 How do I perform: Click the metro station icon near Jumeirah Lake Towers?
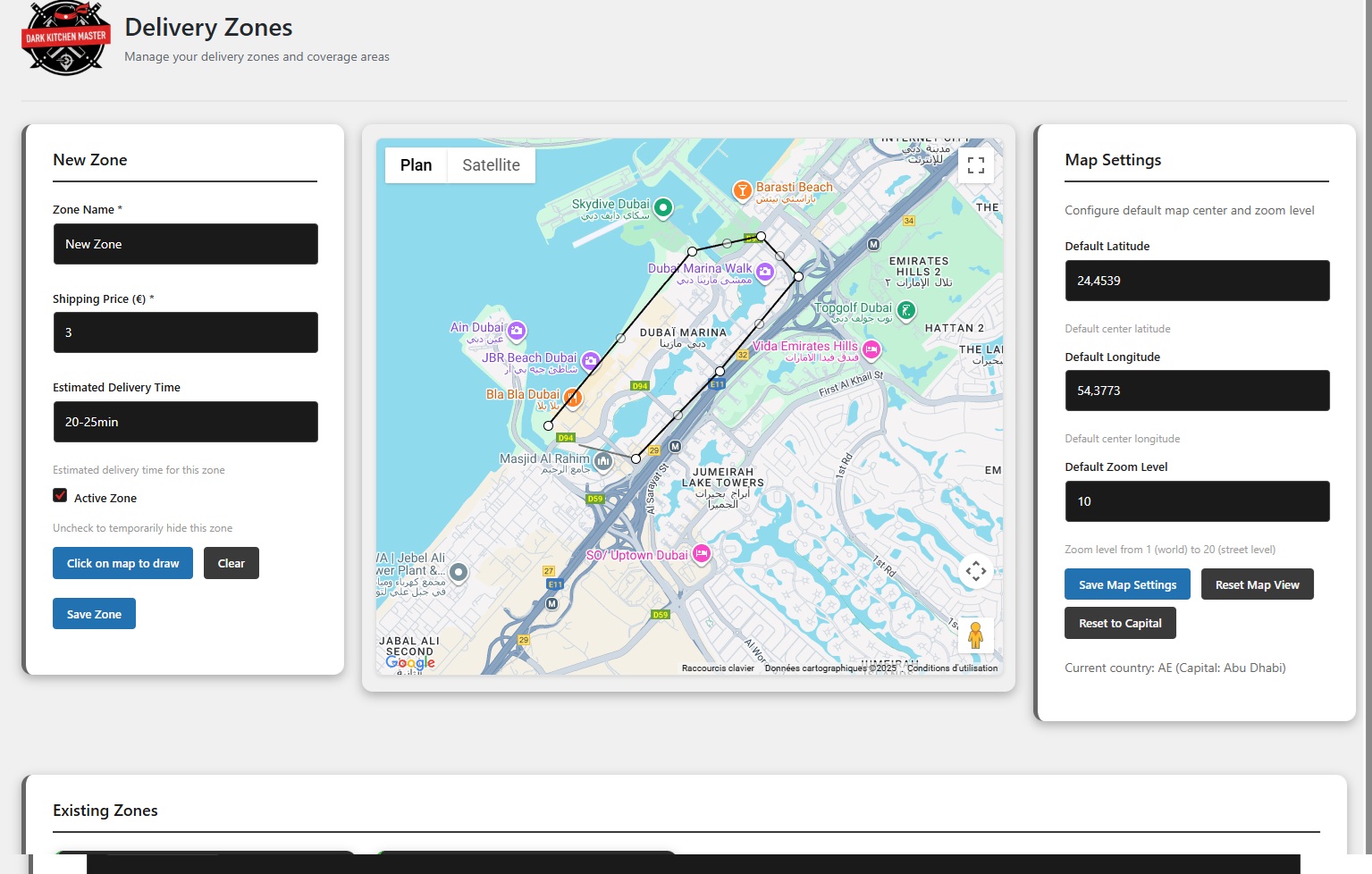pyautogui.click(x=675, y=446)
